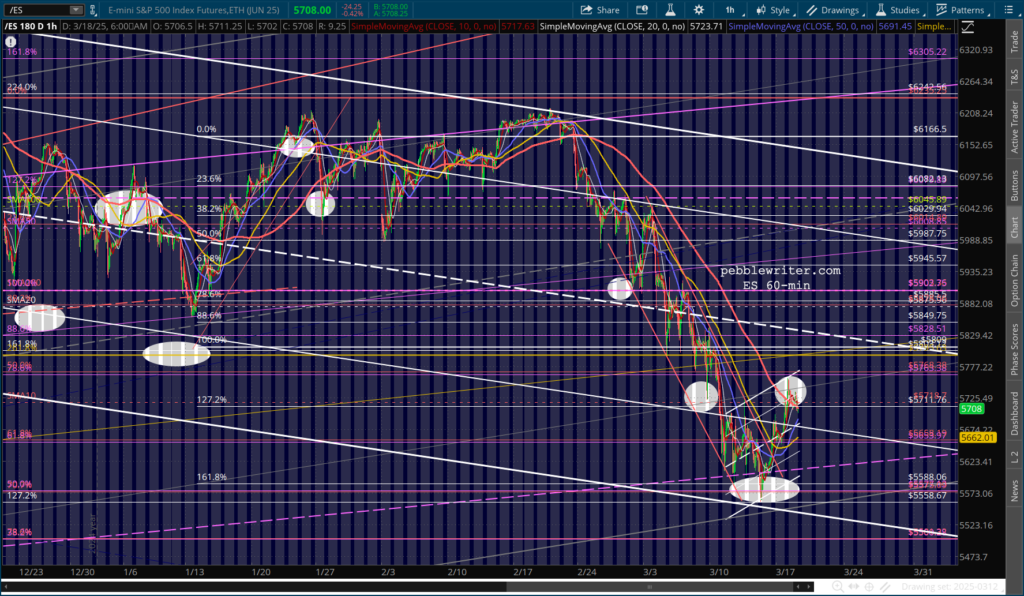Open the list menu icon at top right

click(1013, 9)
